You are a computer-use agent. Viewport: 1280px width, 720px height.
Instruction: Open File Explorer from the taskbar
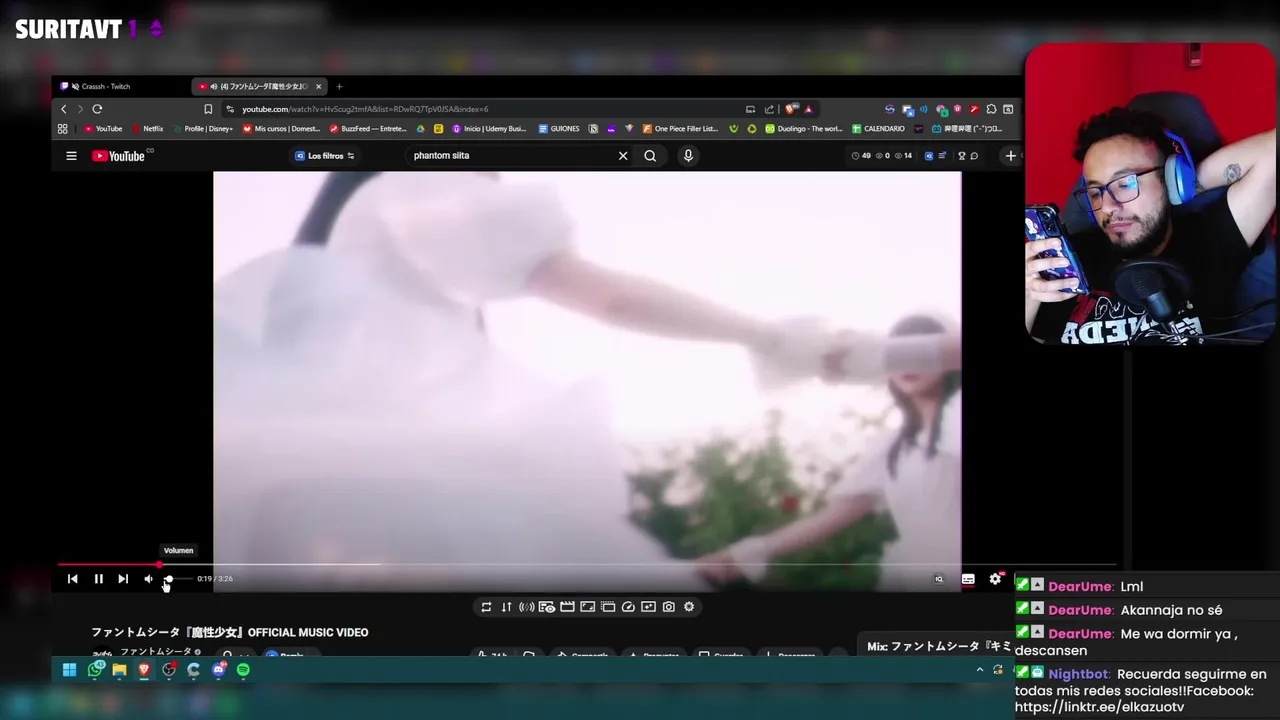click(119, 670)
